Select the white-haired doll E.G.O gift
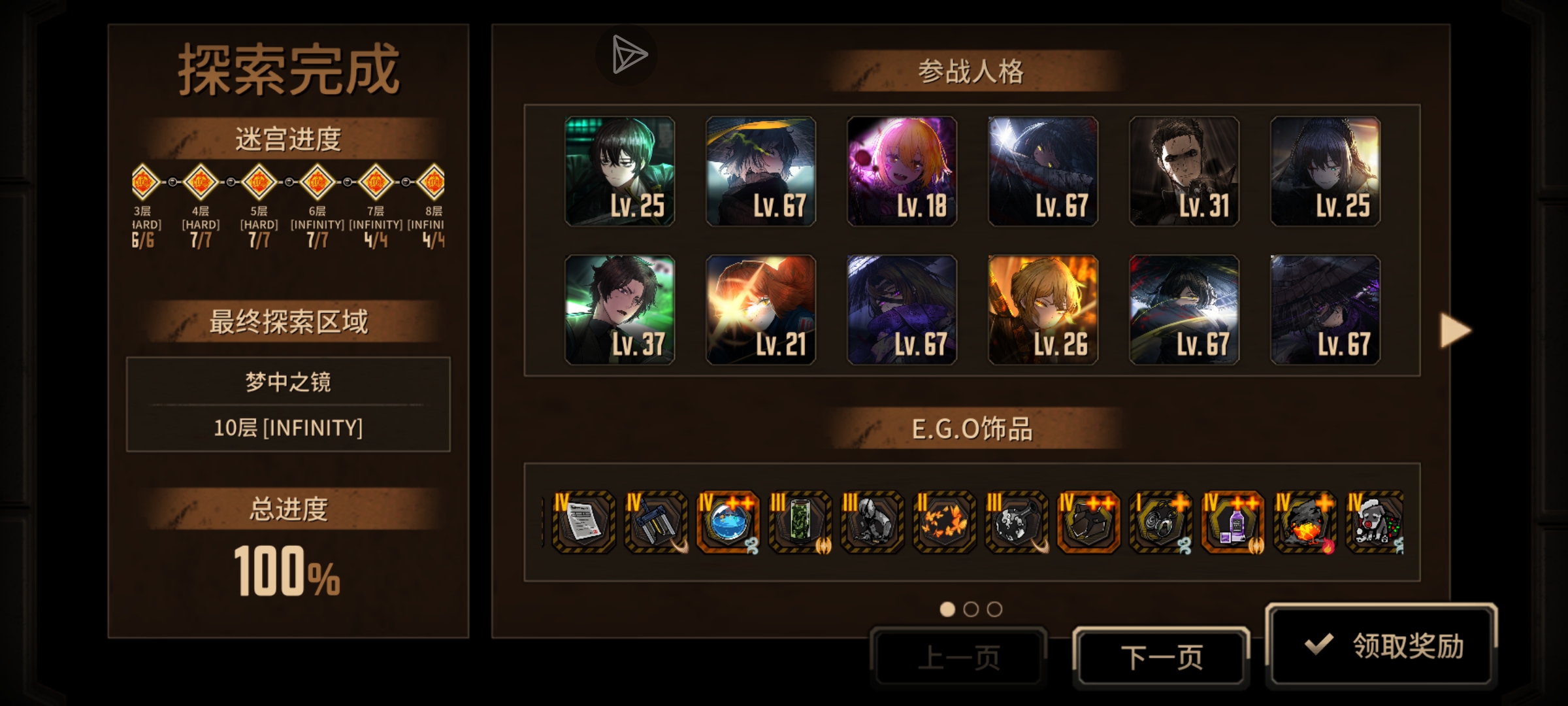The image size is (1568, 706). (1375, 522)
